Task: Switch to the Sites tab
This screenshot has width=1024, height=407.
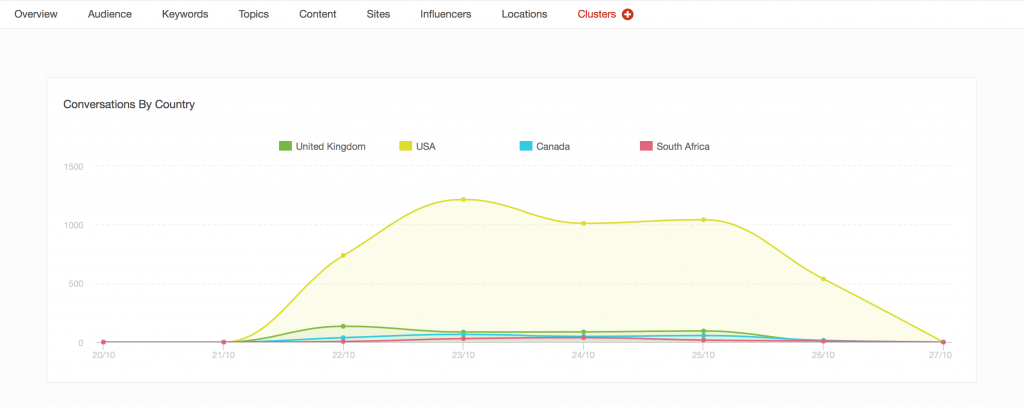Action: (x=378, y=15)
